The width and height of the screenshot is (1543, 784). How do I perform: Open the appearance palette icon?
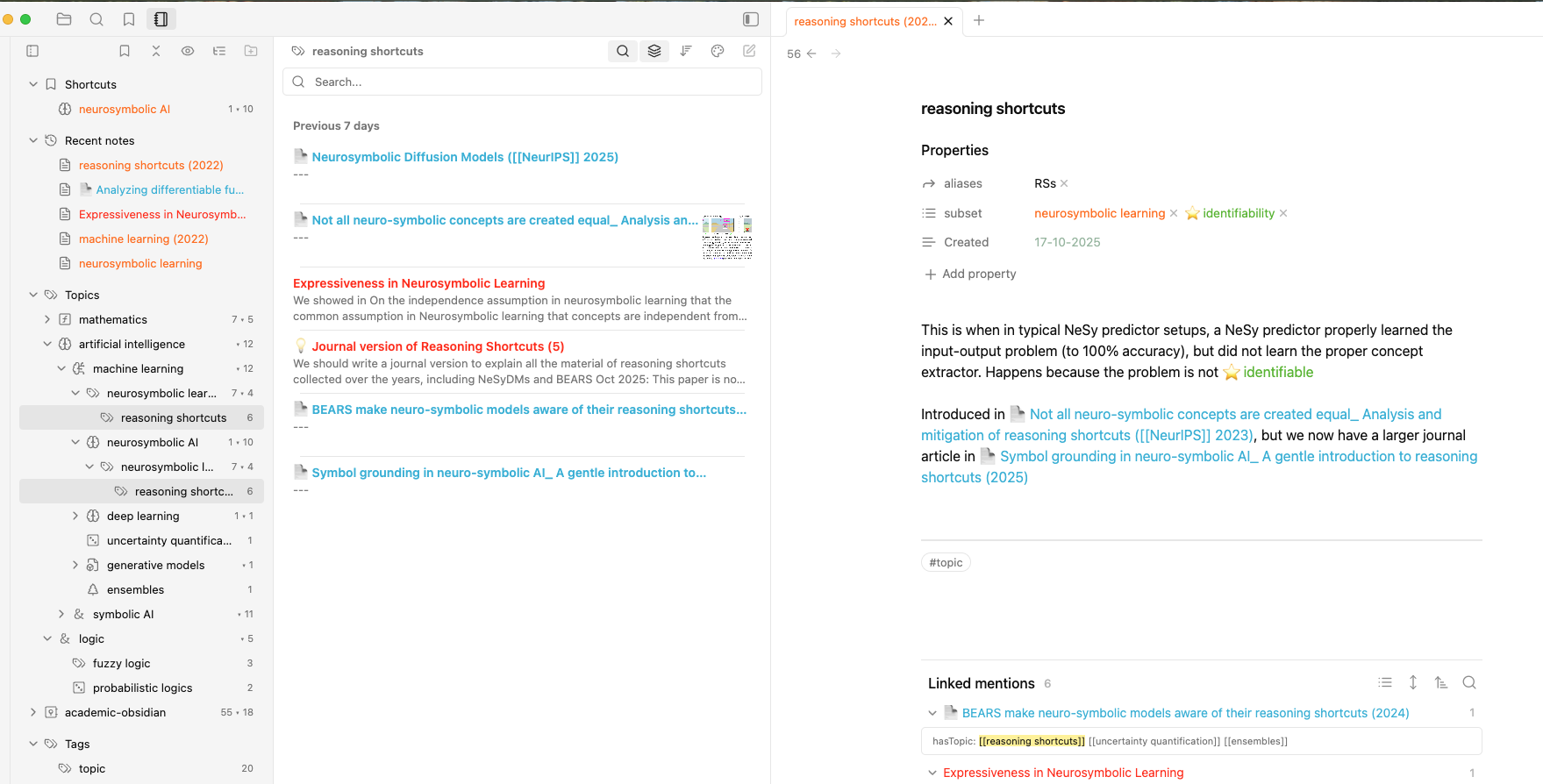coord(718,51)
